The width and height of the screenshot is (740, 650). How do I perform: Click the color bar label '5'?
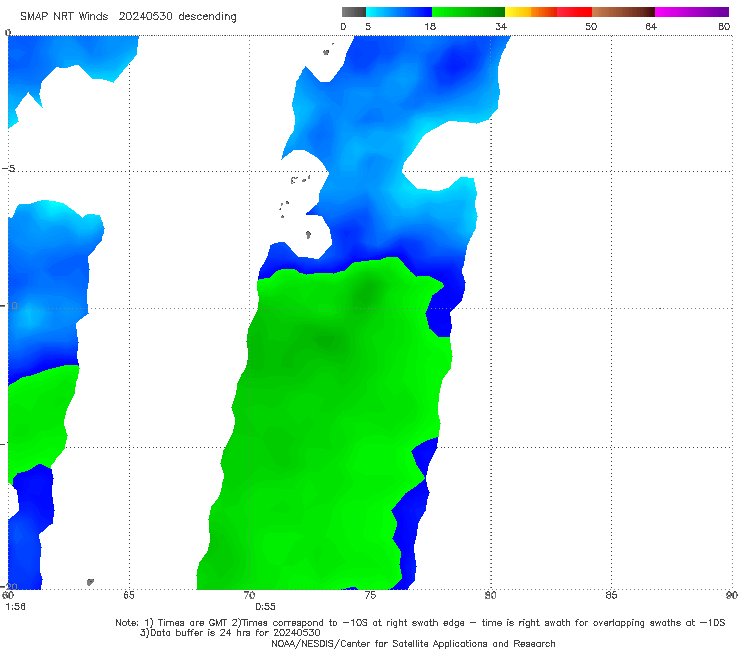pyautogui.click(x=368, y=26)
